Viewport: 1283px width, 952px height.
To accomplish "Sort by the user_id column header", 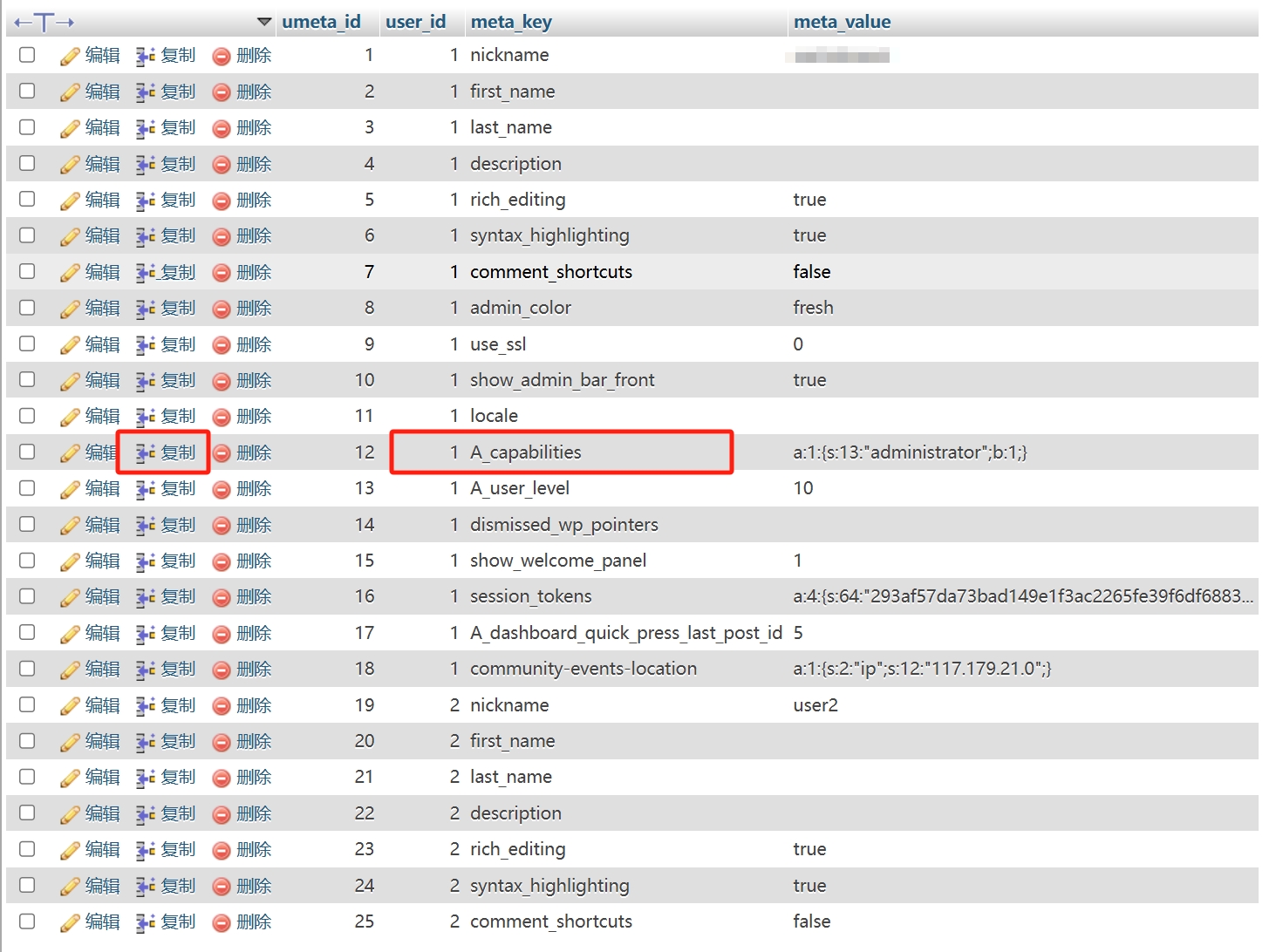I will [415, 22].
